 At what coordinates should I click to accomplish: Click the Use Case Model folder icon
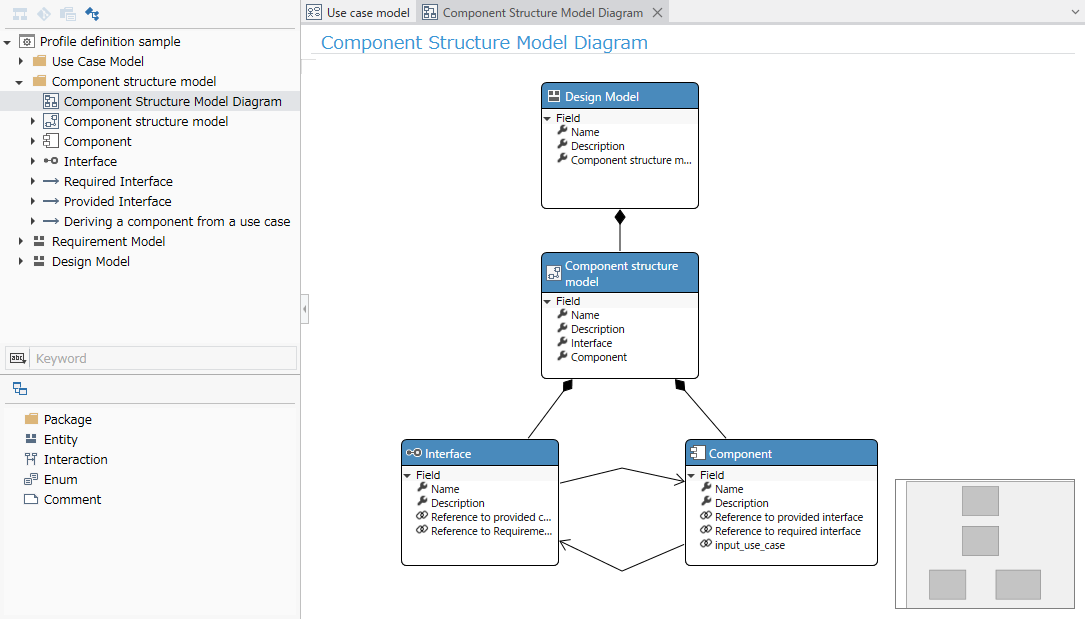[39, 61]
